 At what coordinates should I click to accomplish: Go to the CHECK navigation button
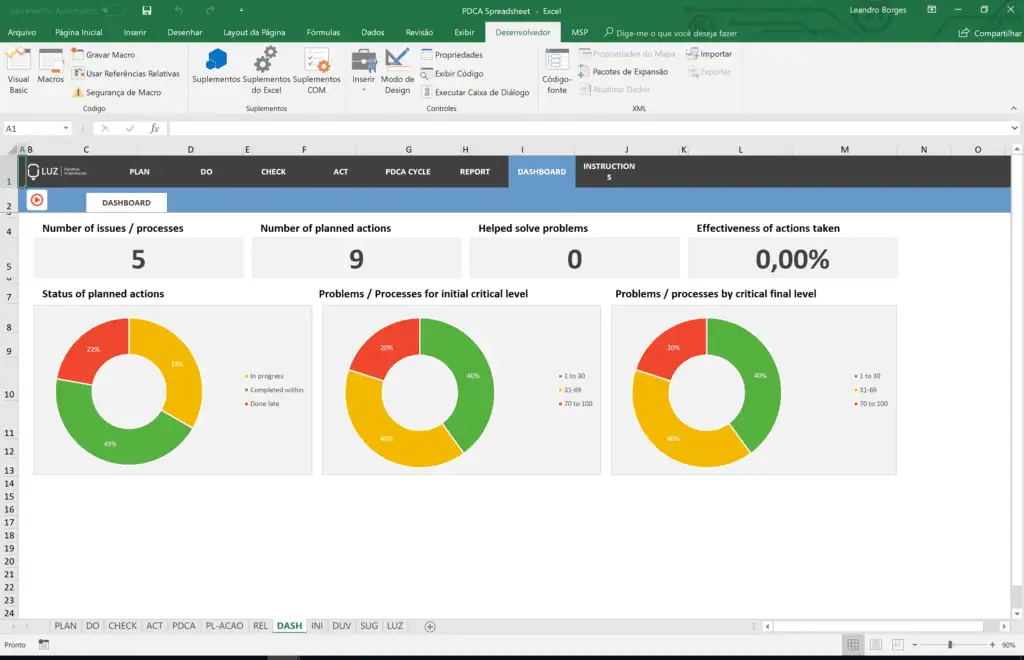tap(273, 172)
